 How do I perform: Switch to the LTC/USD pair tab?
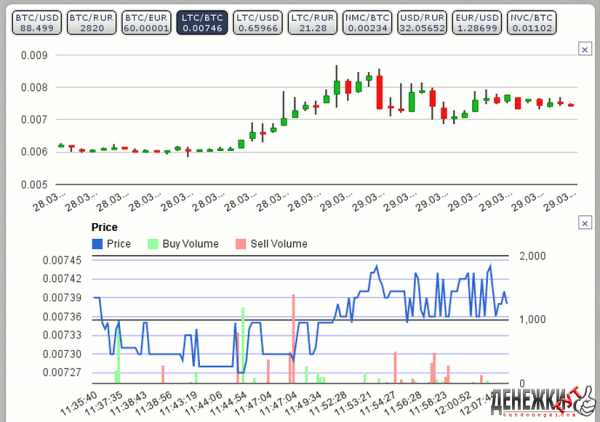pyautogui.click(x=257, y=22)
